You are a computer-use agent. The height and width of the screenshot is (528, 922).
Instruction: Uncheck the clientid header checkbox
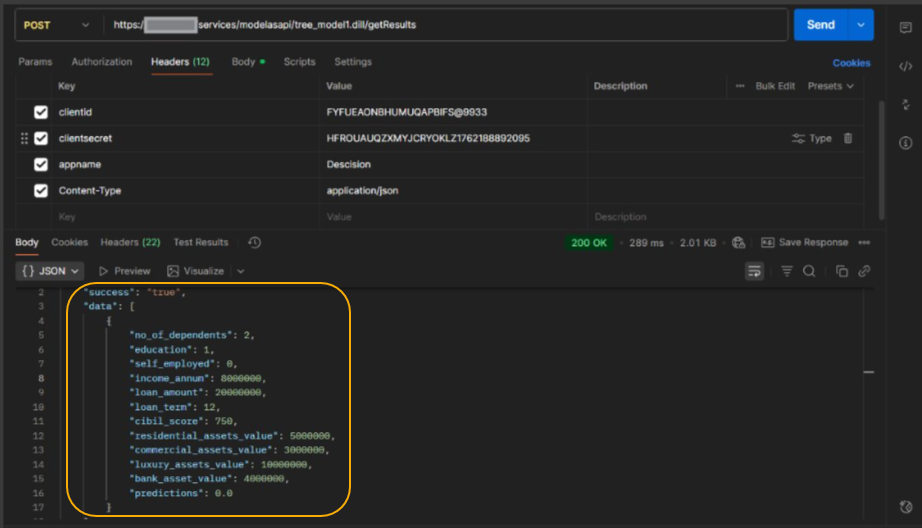click(x=41, y=113)
